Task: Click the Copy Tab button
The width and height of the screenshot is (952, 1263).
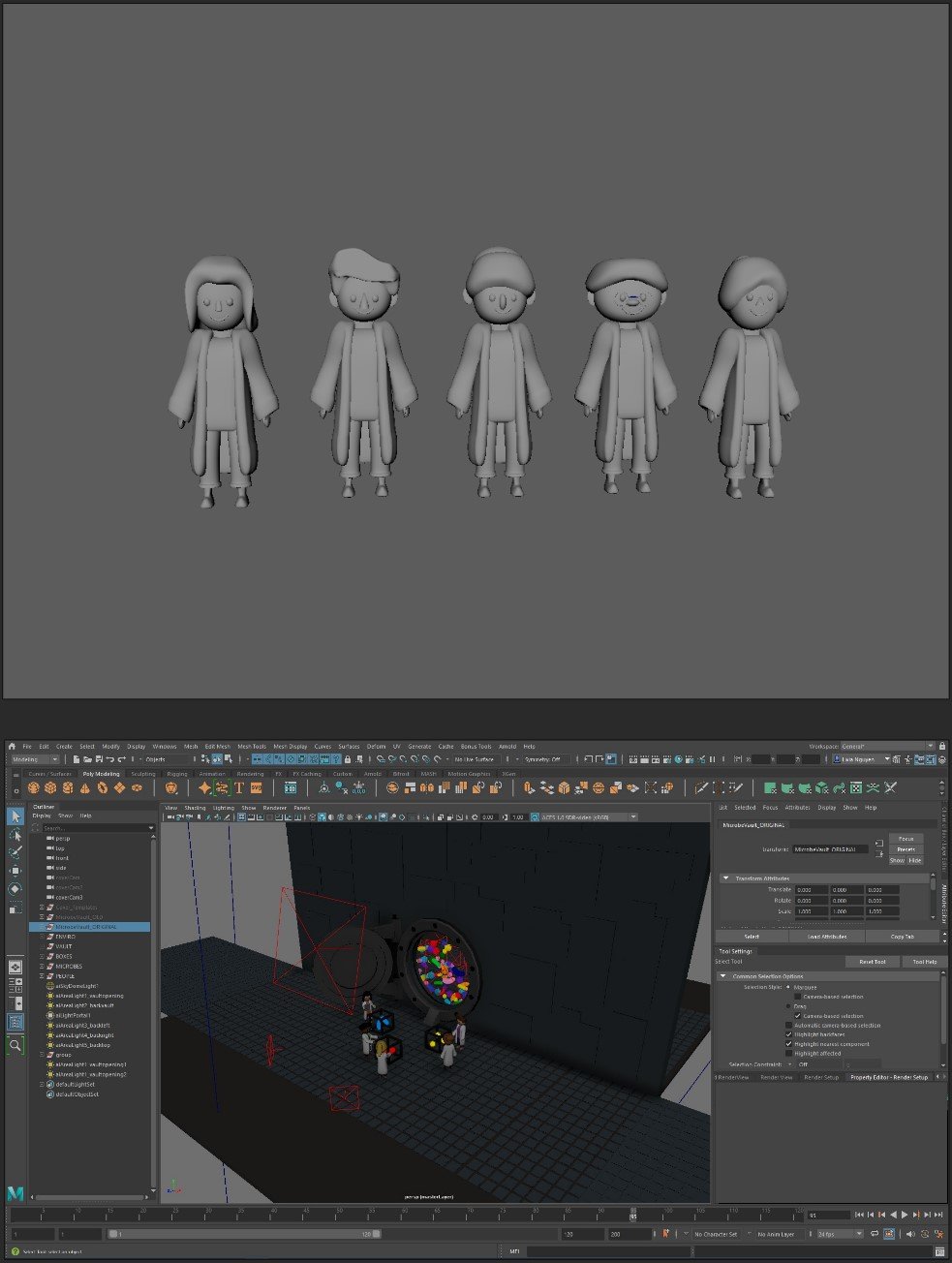Action: pos(903,937)
